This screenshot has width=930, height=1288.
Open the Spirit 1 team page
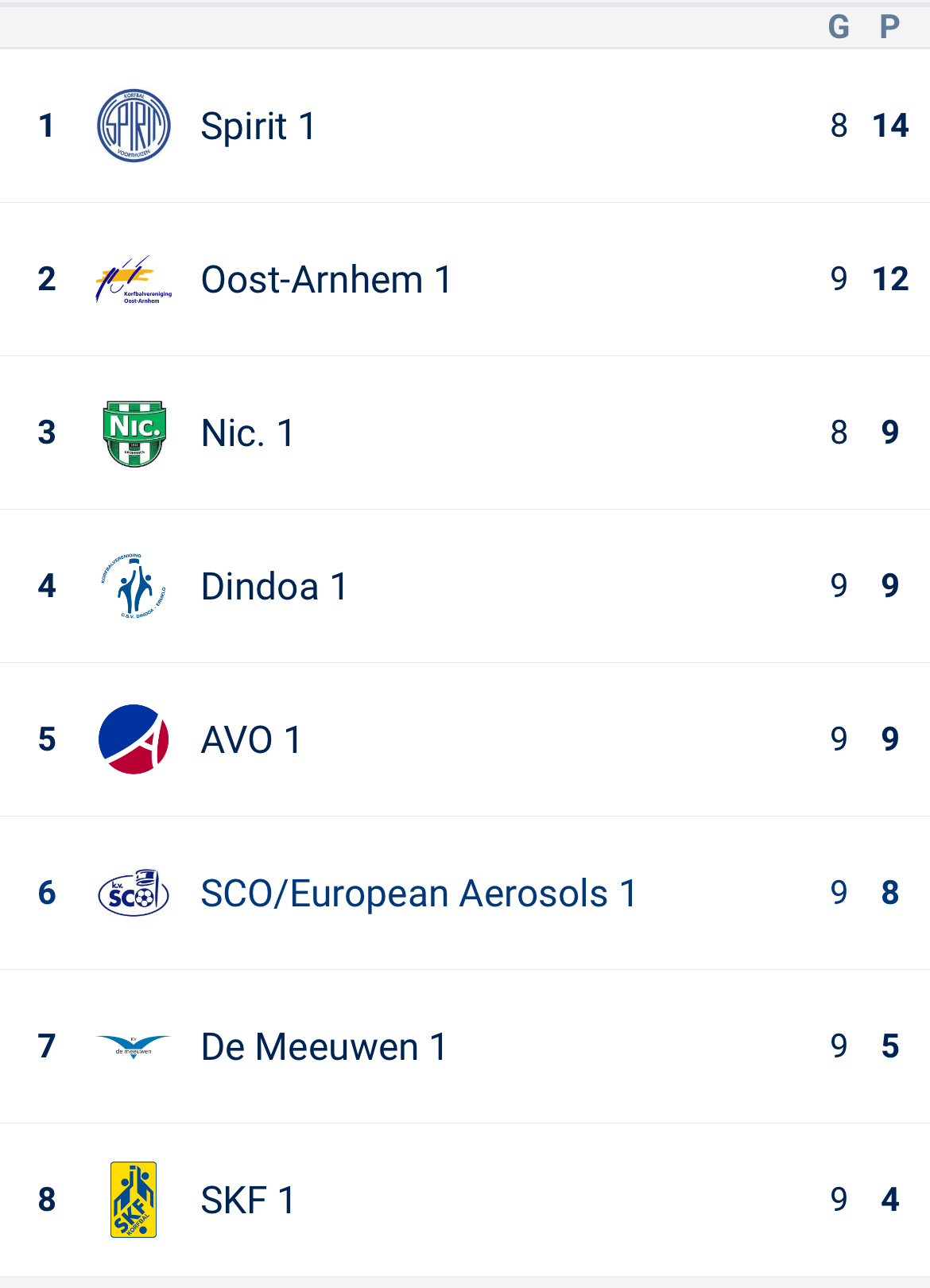[x=258, y=126]
